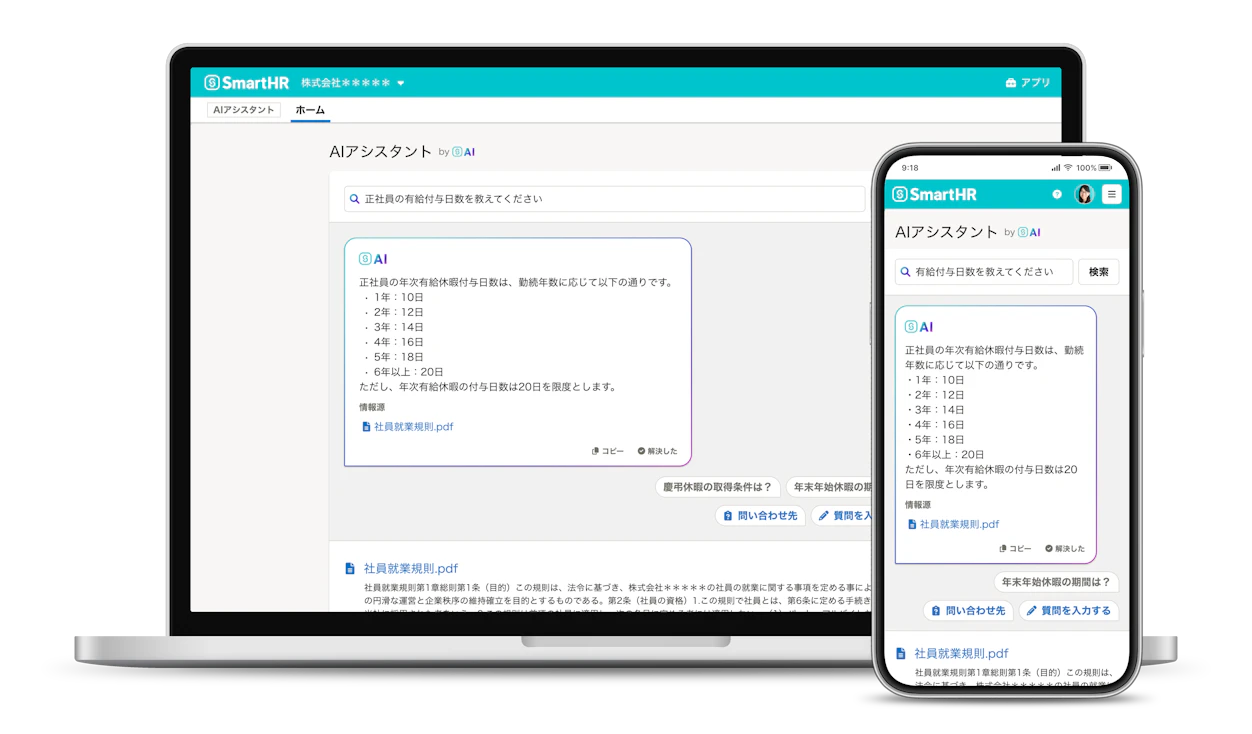The width and height of the screenshot is (1252, 734).
Task: Click the '1年：10日' line in phone answer
Action: [x=935, y=380]
